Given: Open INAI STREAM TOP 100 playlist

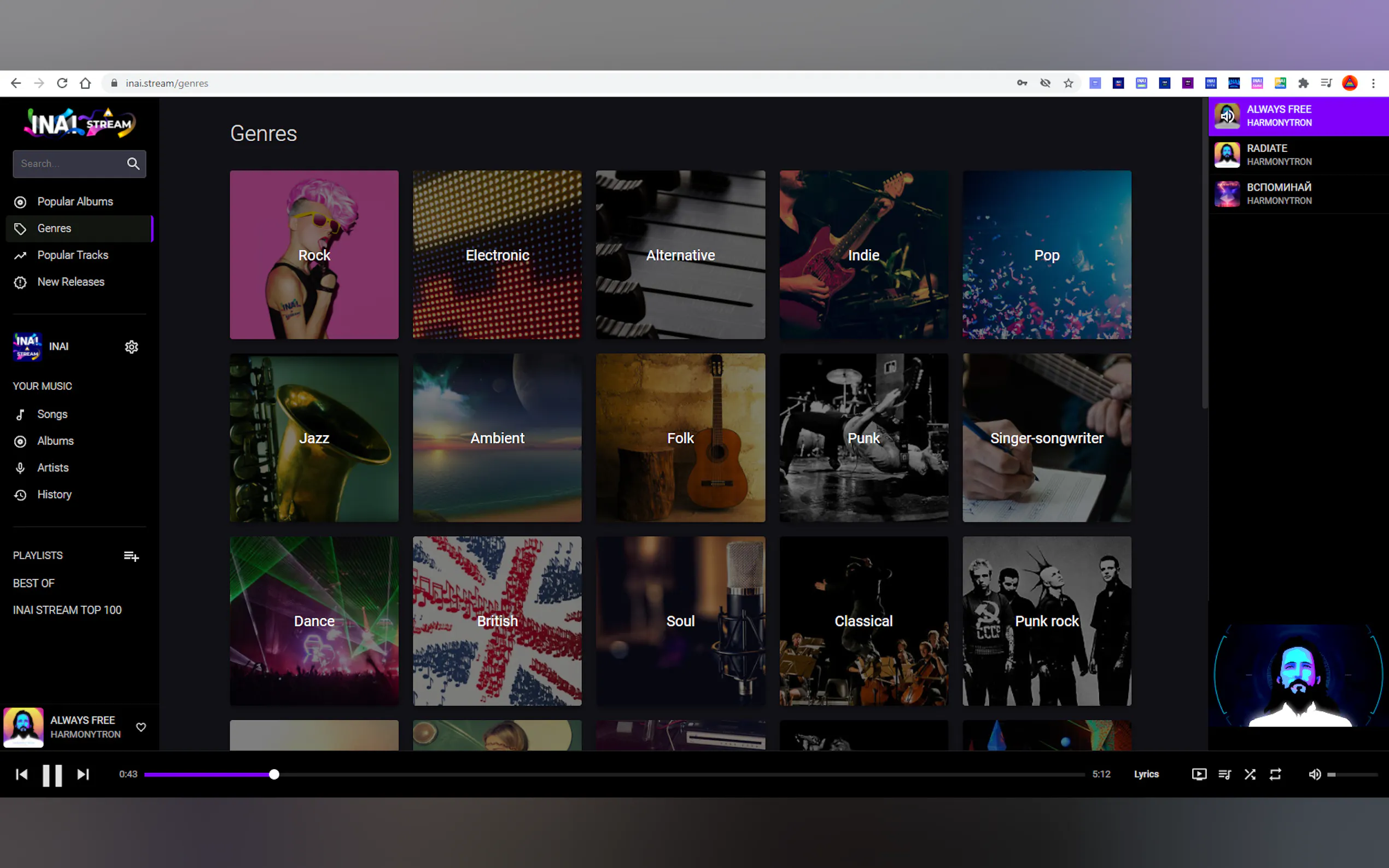Looking at the screenshot, I should [x=67, y=609].
